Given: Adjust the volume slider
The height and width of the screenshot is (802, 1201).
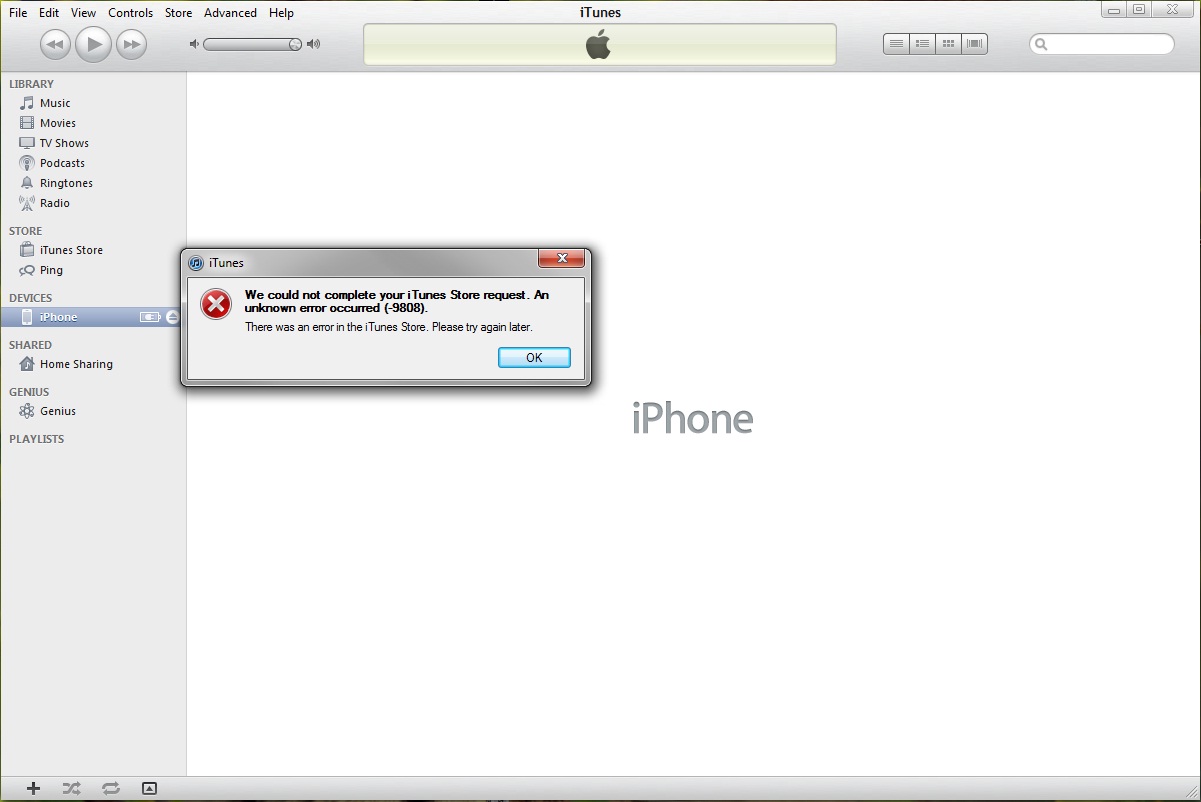Looking at the screenshot, I should pyautogui.click(x=253, y=44).
